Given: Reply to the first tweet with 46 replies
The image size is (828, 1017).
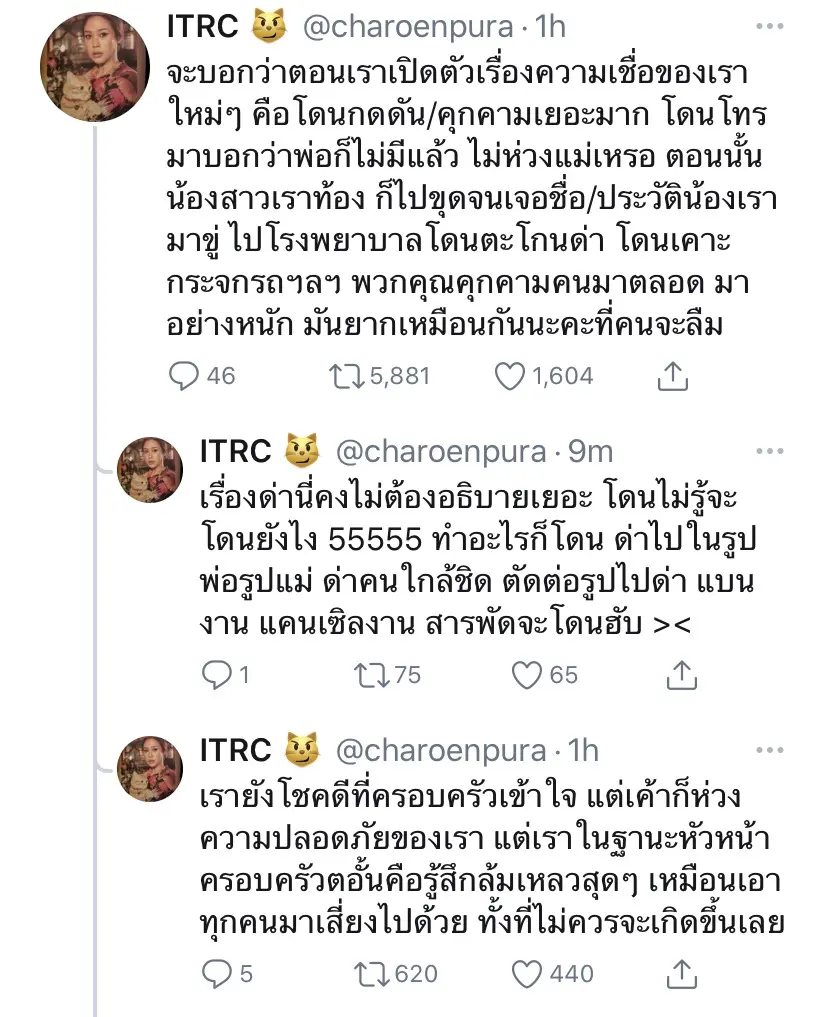Looking at the screenshot, I should pyautogui.click(x=186, y=376).
